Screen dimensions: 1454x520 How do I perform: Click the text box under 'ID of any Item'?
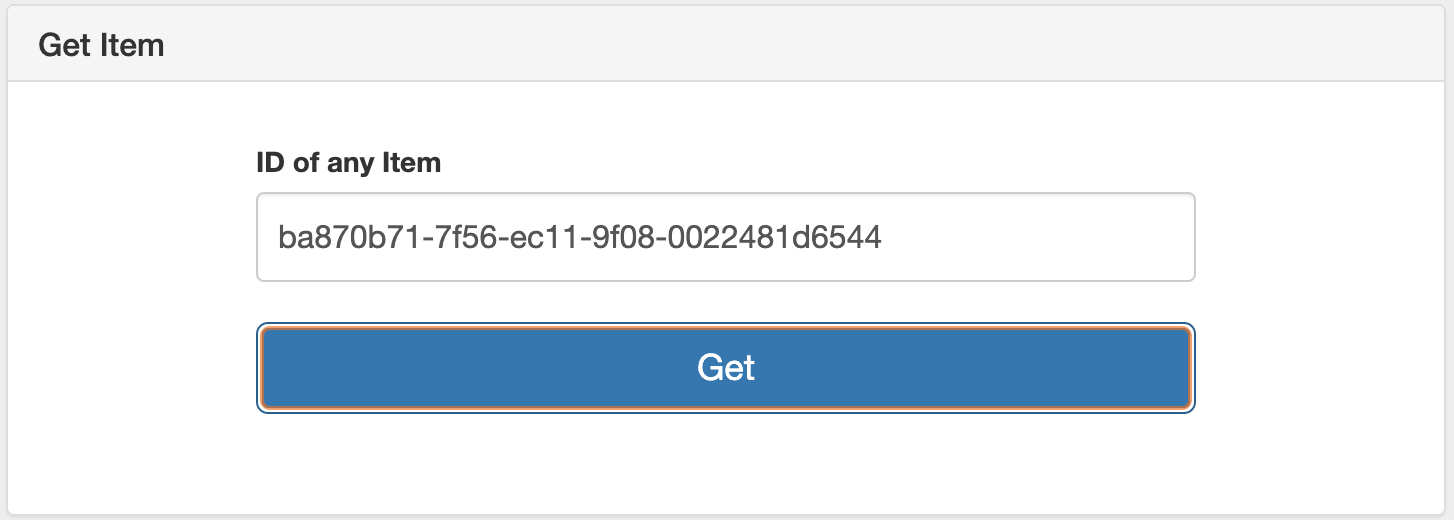[x=726, y=237]
